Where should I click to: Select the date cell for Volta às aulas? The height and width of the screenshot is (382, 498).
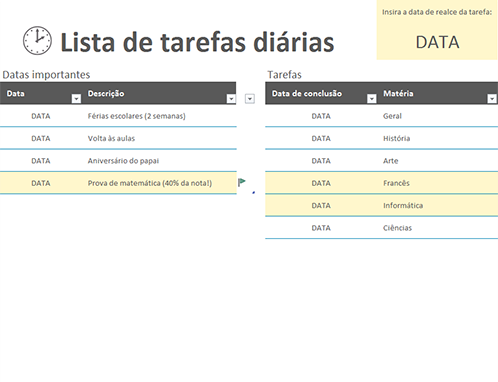pos(41,138)
